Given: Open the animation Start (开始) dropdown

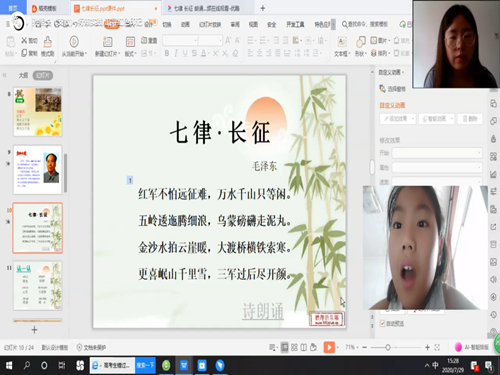Looking at the screenshot, I should [x=437, y=153].
